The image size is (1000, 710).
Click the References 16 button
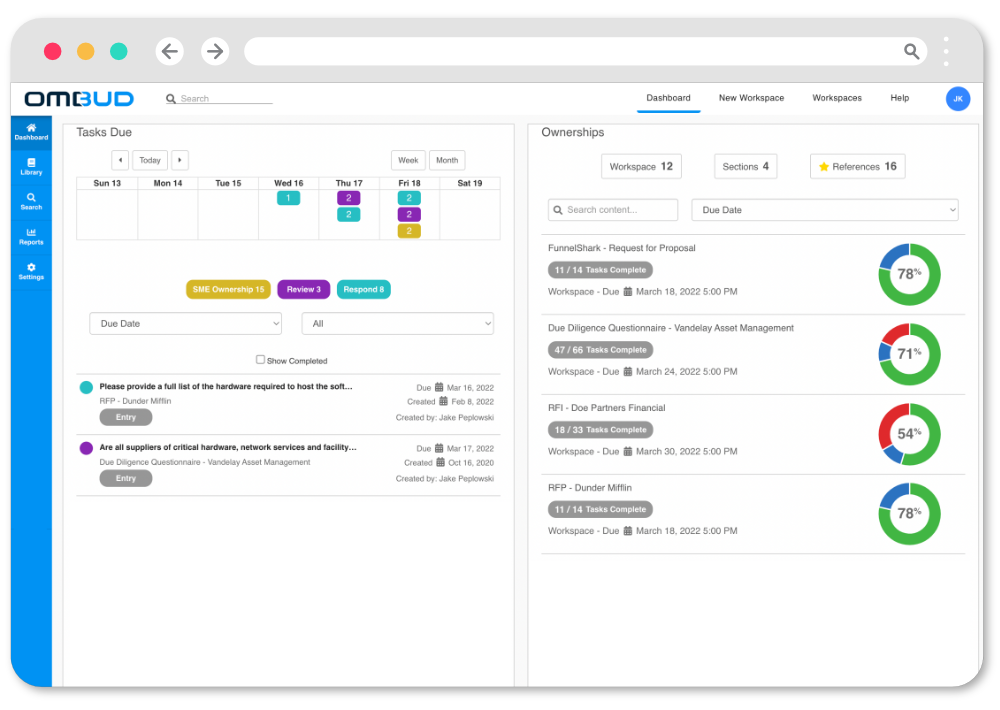click(x=857, y=167)
